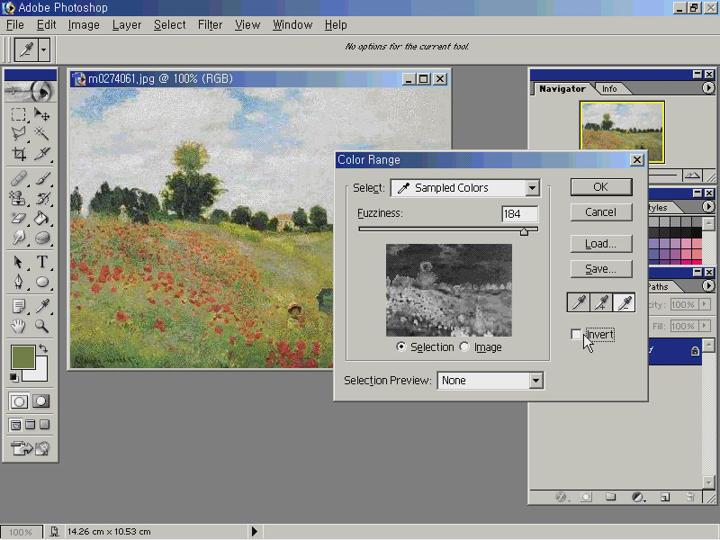The image size is (720, 540).
Task: Select the Slice tool
Action: (x=42, y=154)
